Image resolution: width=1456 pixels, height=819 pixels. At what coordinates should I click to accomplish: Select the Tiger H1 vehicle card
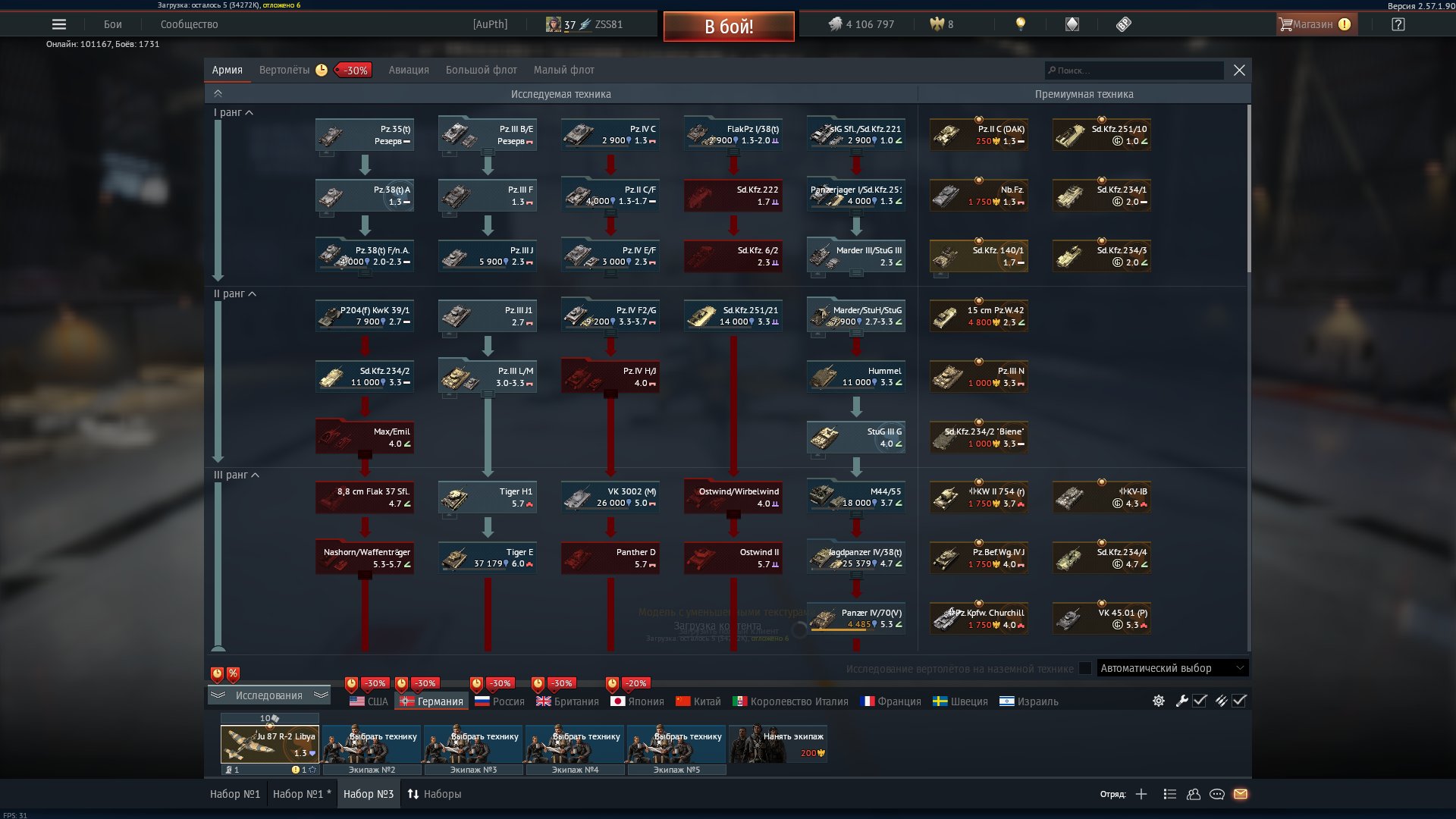tap(488, 497)
